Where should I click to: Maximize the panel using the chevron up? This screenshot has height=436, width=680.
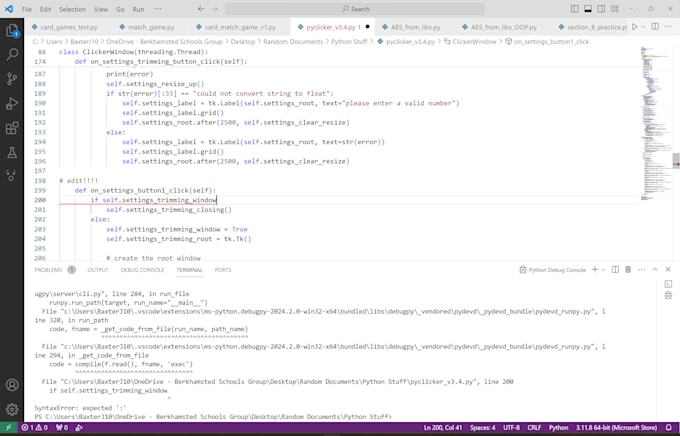pyautogui.click(x=655, y=269)
